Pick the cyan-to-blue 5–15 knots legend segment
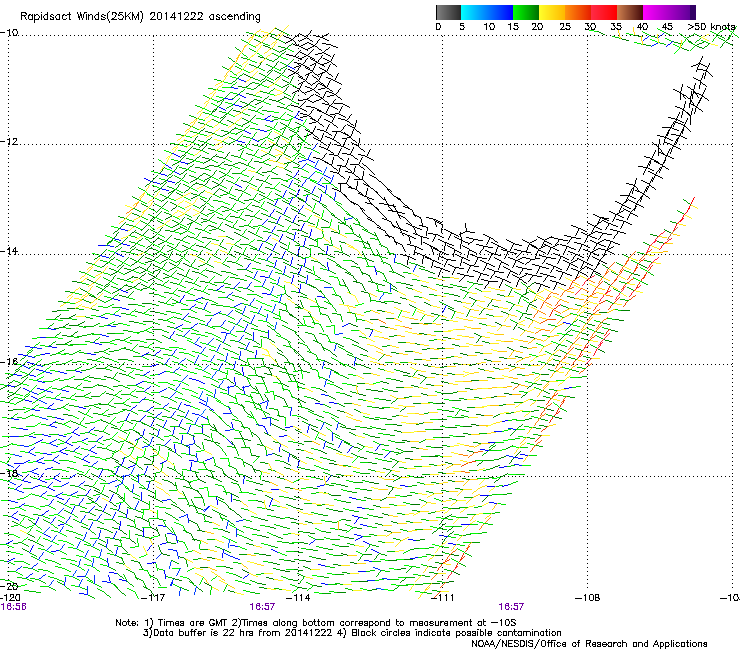The height and width of the screenshot is (650, 740). (x=487, y=12)
